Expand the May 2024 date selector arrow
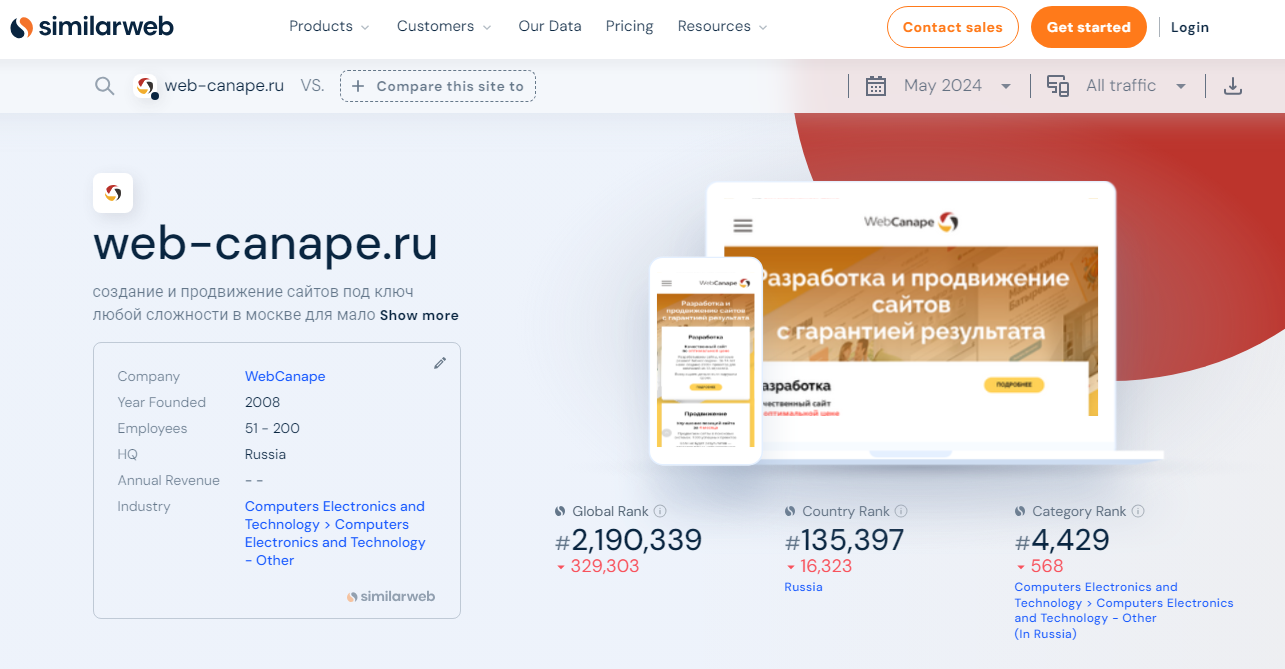The height and width of the screenshot is (669, 1285). [x=1006, y=86]
